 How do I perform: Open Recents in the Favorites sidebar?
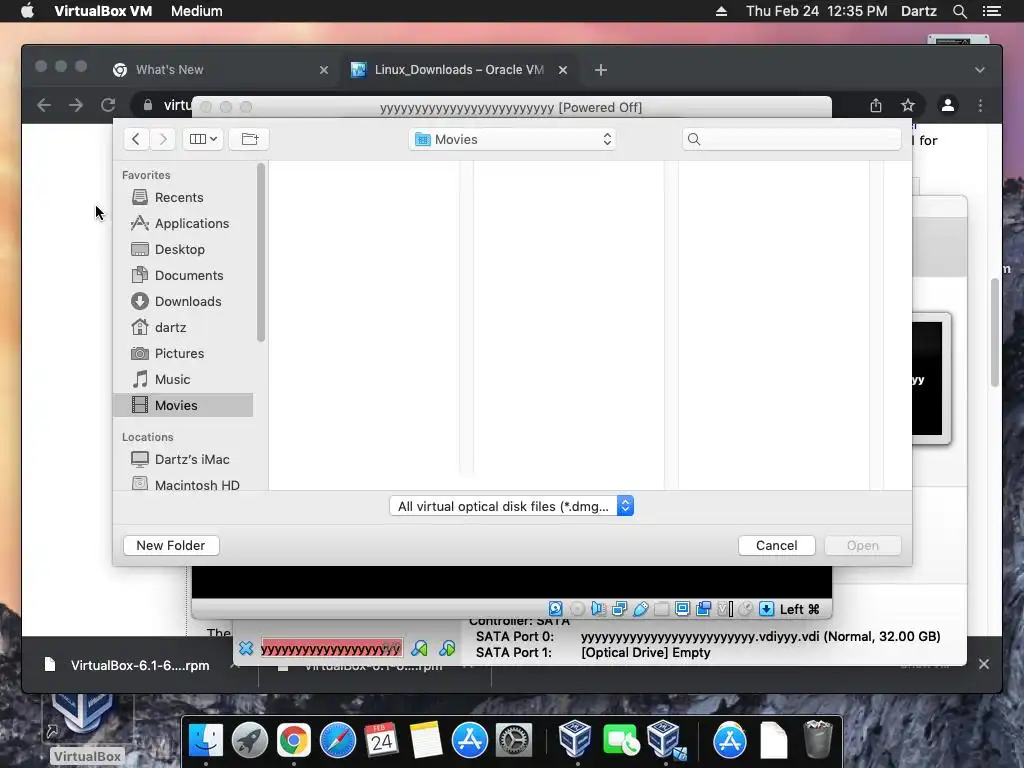[x=183, y=197]
